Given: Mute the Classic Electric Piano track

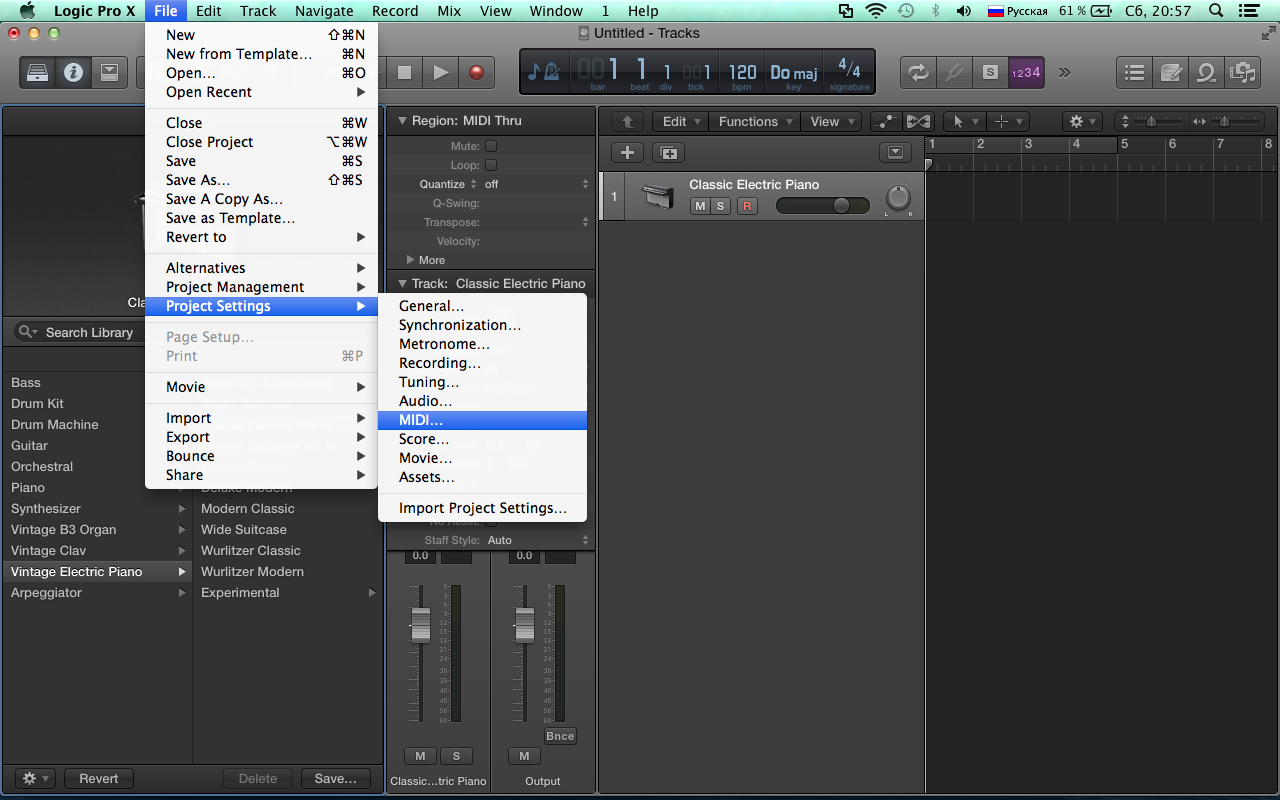Looking at the screenshot, I should pos(700,206).
